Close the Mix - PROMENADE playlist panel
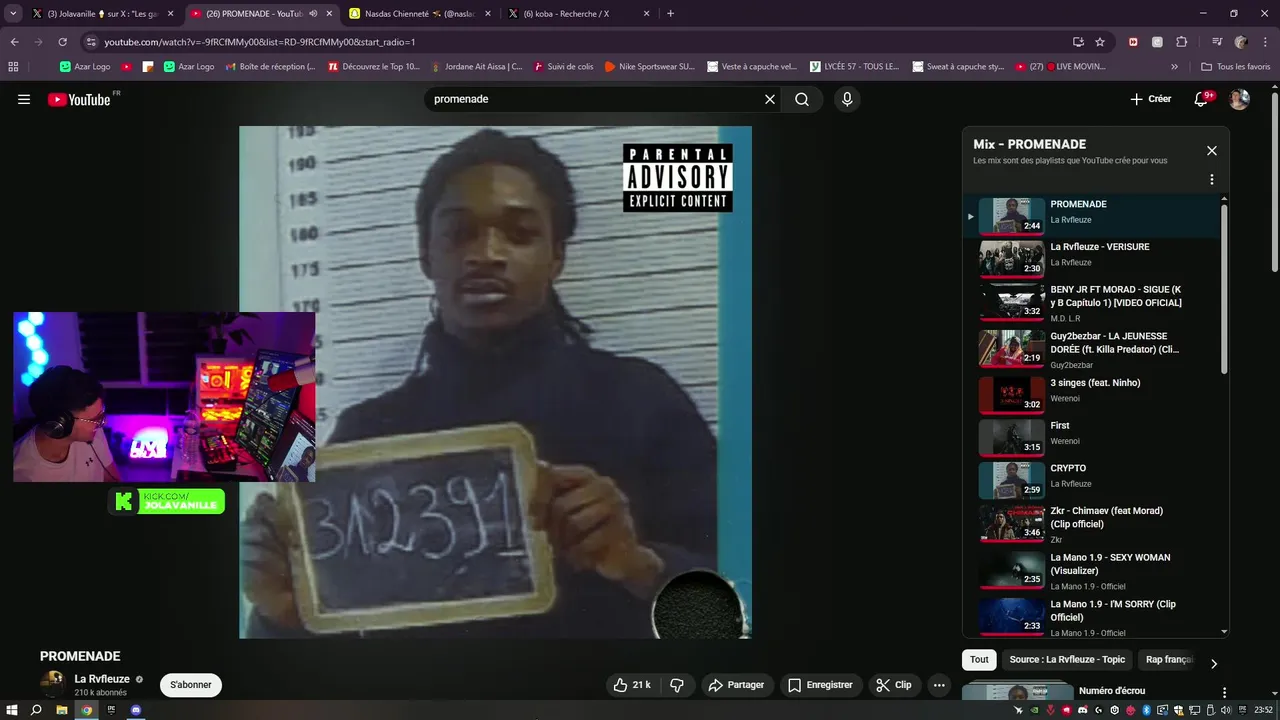Image resolution: width=1280 pixels, height=720 pixels. click(x=1212, y=151)
